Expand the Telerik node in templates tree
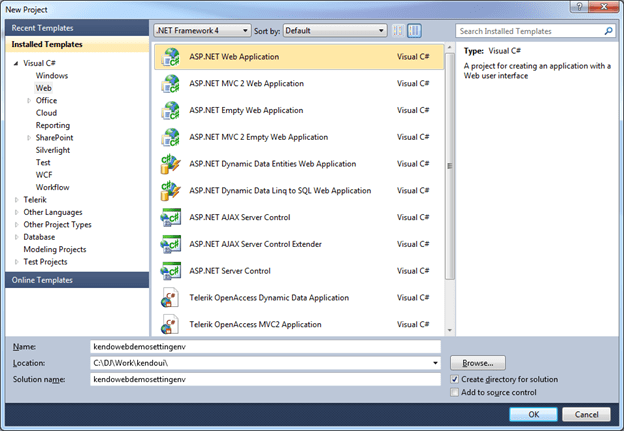 17,199
